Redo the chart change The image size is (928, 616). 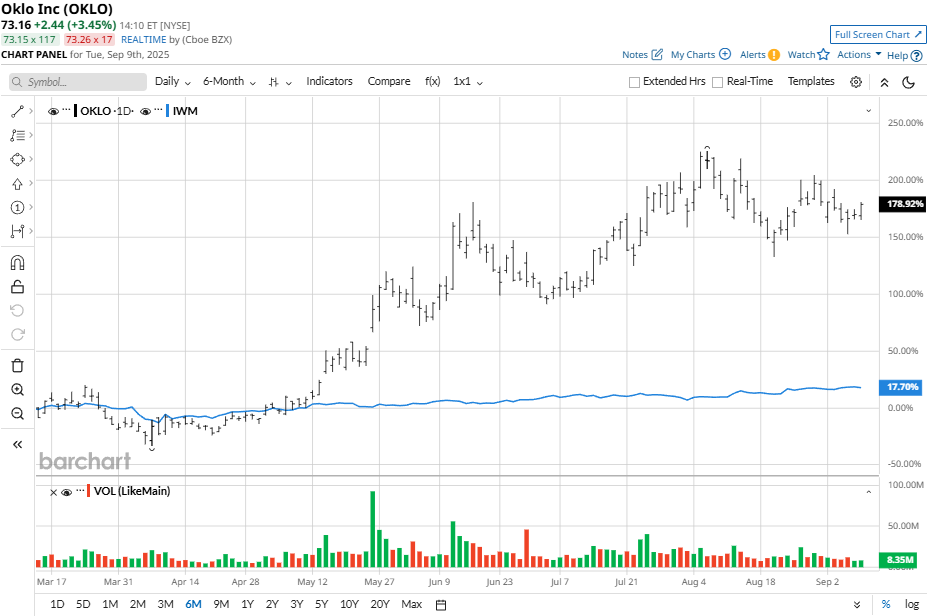click(x=17, y=334)
